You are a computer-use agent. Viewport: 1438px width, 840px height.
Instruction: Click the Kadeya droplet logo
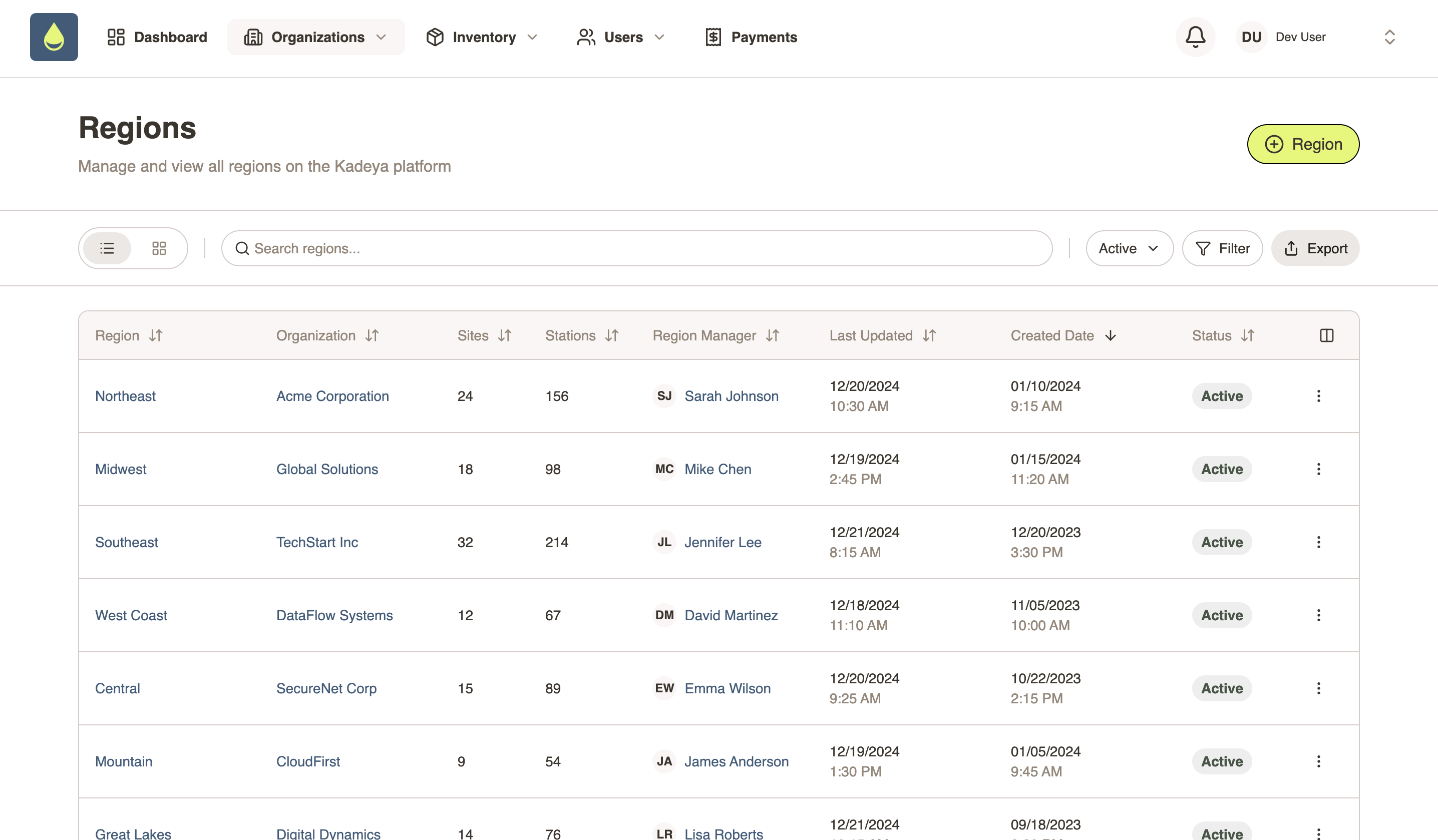(x=54, y=37)
